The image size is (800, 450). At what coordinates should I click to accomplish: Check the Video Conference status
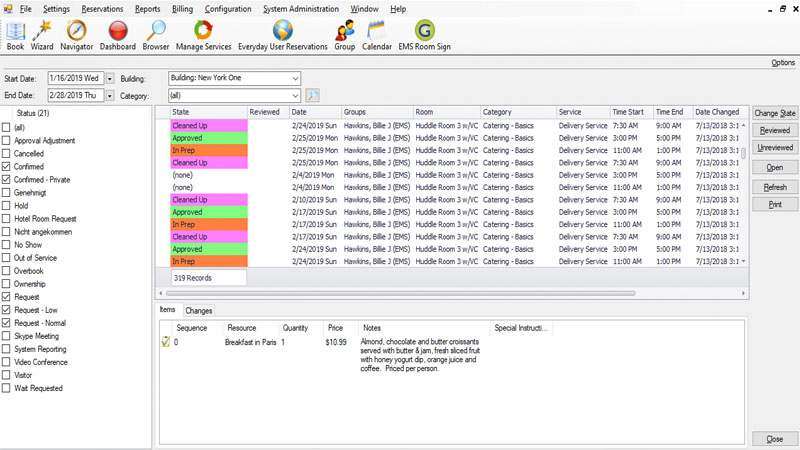coord(6,362)
